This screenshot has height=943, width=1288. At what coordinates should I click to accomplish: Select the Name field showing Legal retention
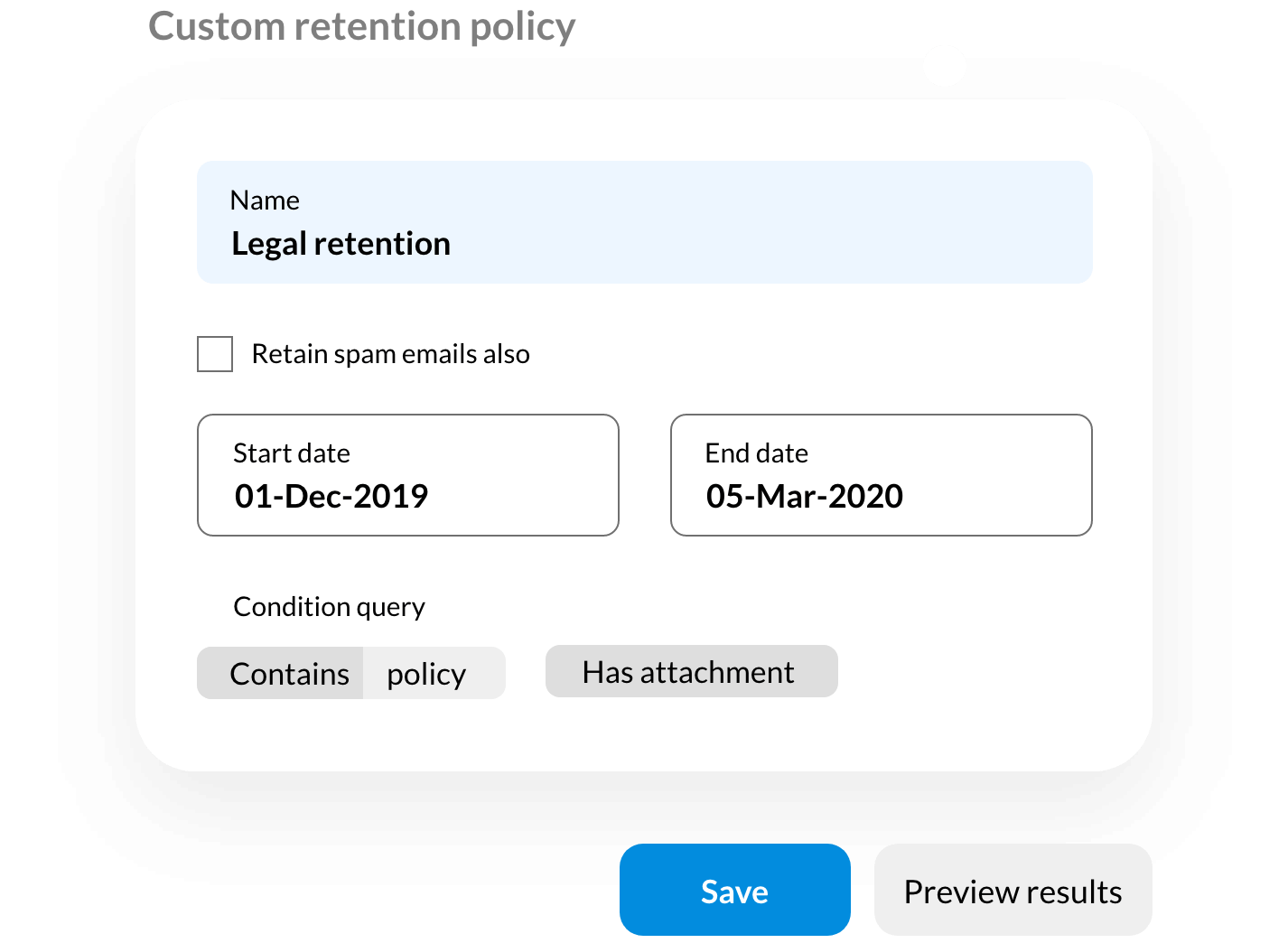(644, 221)
